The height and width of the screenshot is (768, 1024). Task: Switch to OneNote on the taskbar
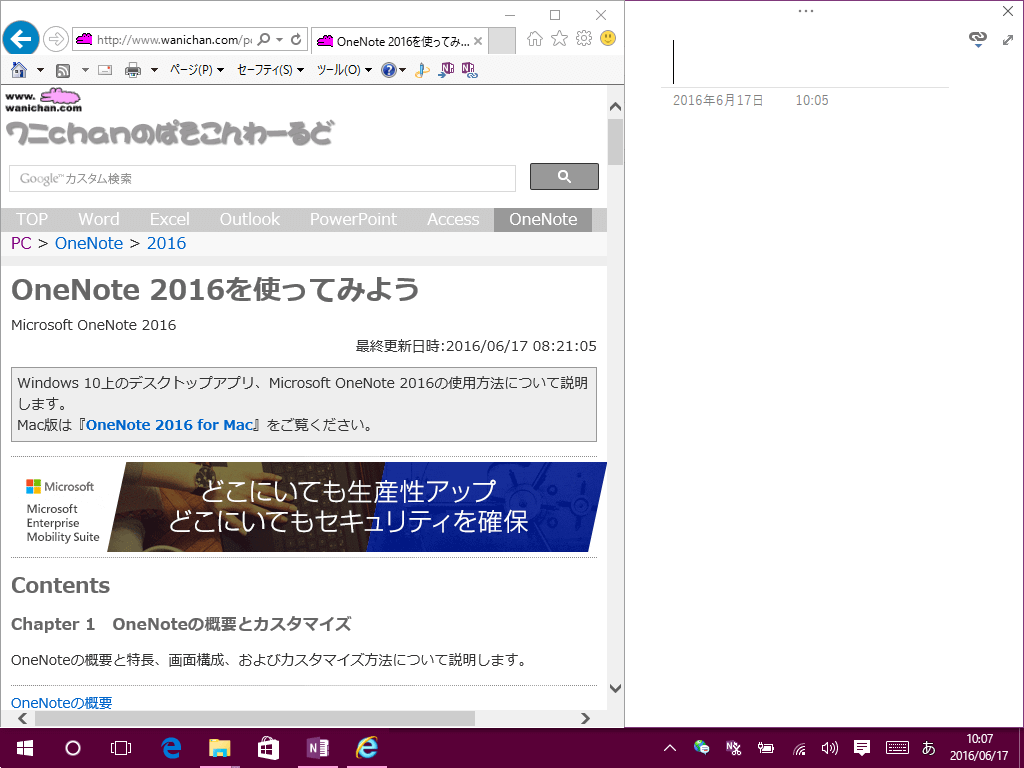coord(318,748)
